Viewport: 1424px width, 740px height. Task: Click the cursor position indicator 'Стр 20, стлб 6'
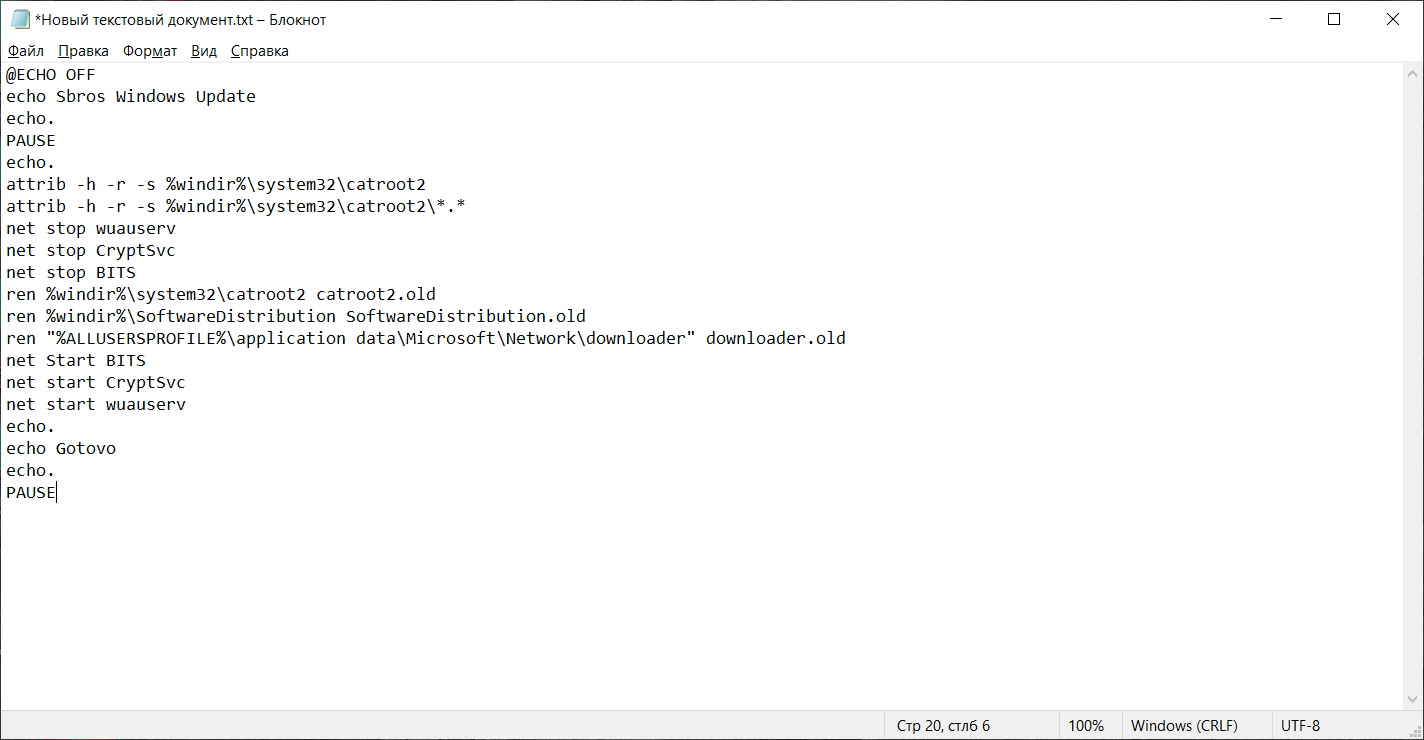(943, 726)
